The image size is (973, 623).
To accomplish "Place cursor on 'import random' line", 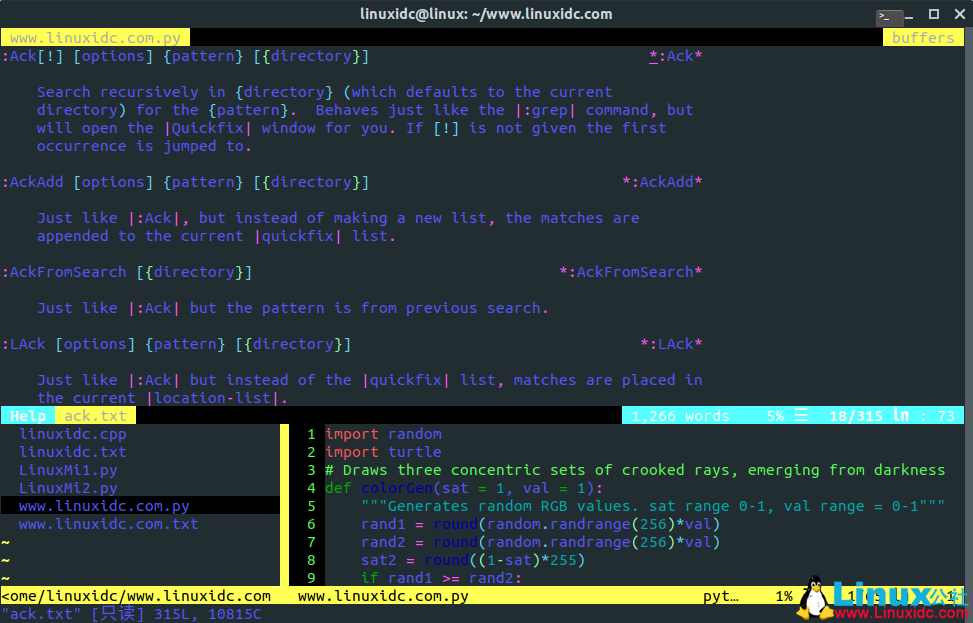I will pyautogui.click(x=383, y=434).
